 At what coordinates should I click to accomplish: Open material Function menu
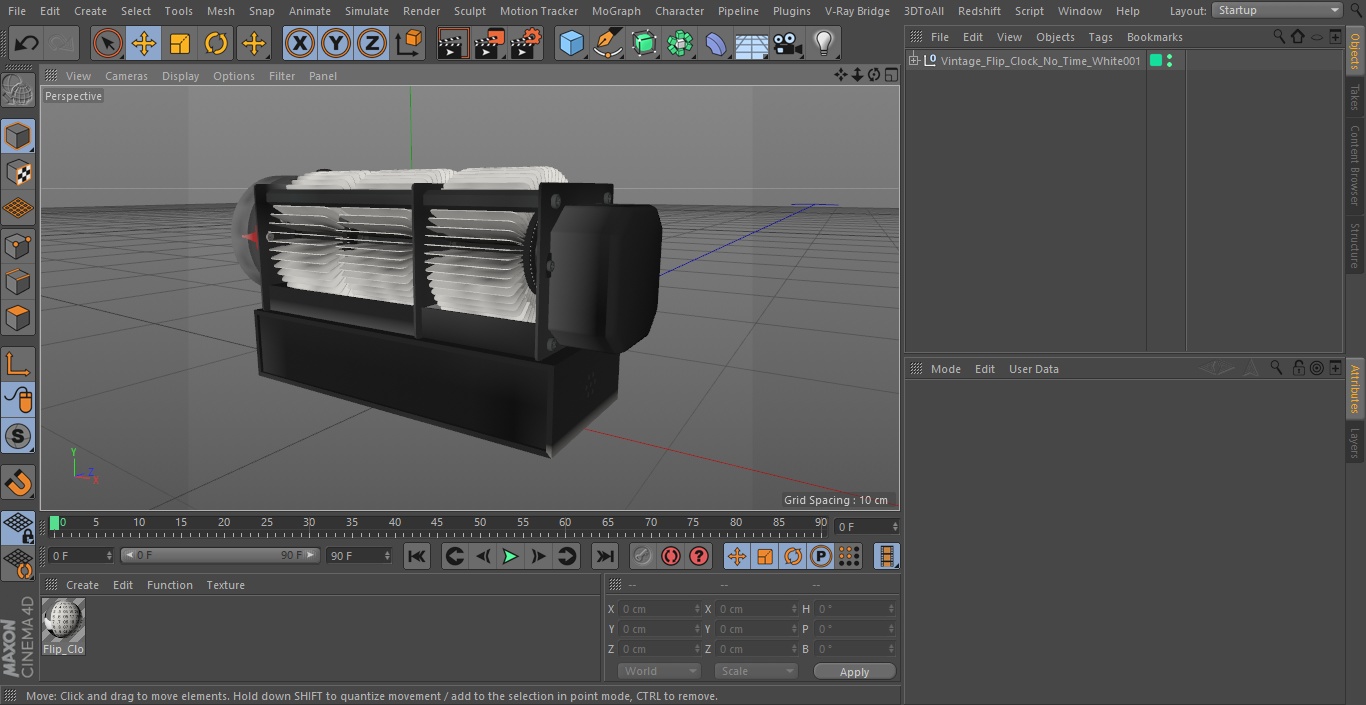[170, 585]
